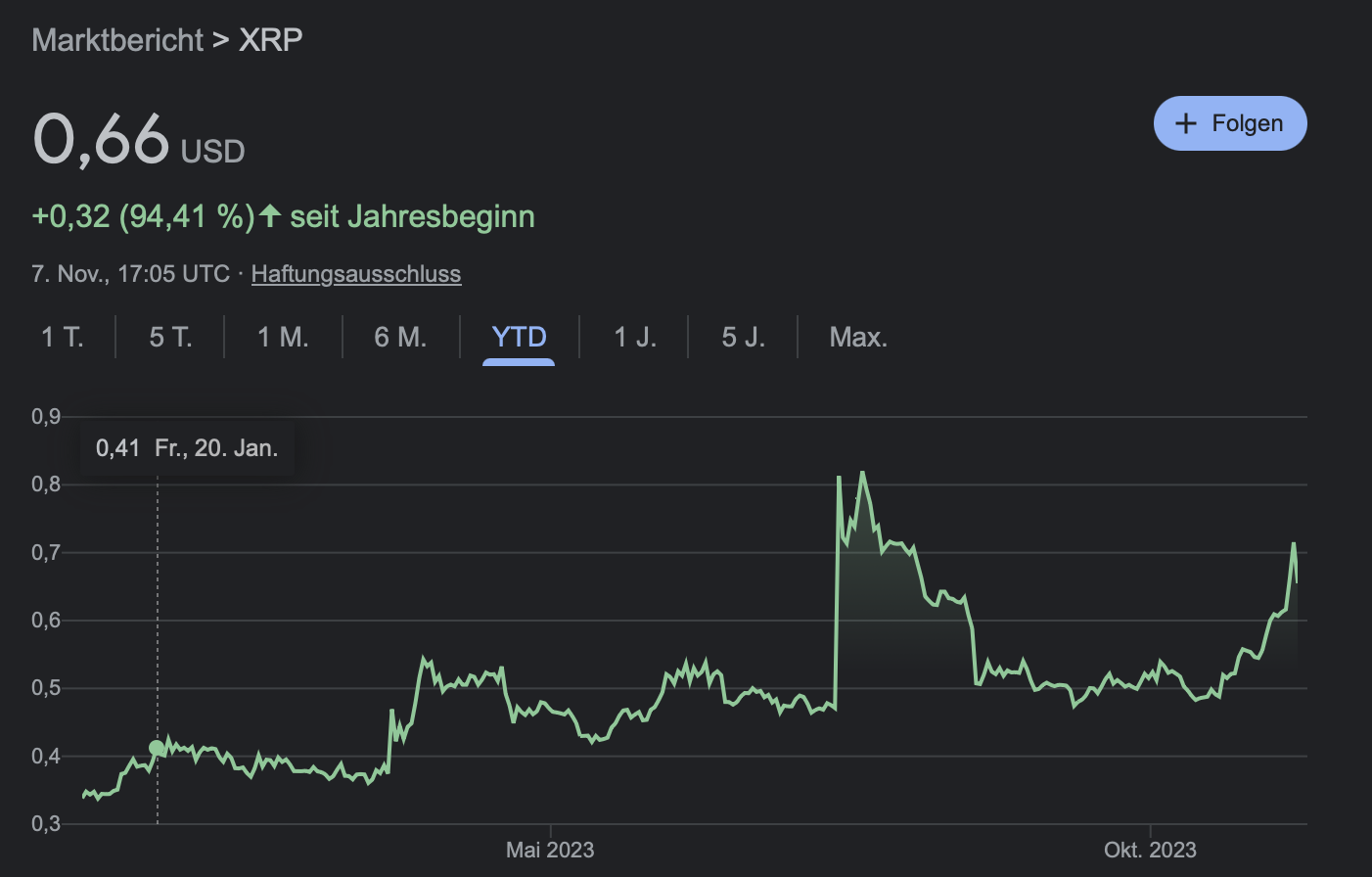Screen dimensions: 1372x877
Task: Select the 5 T. time range tab
Action: pos(170,338)
